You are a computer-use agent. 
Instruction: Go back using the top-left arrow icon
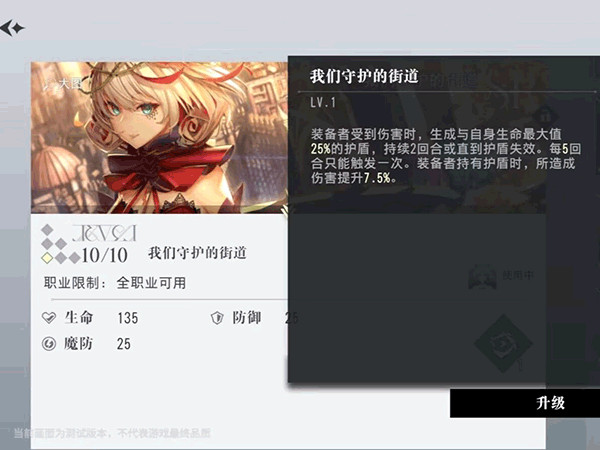tap(12, 28)
